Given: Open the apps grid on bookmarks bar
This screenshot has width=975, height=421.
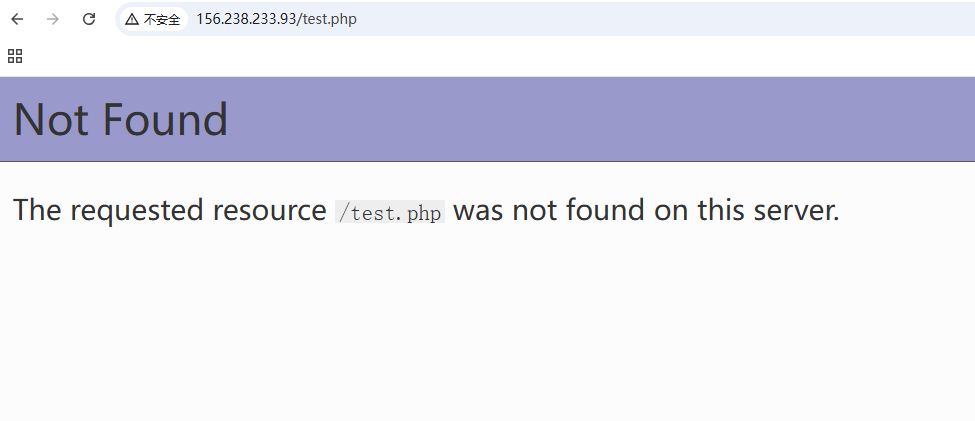Looking at the screenshot, I should pos(15,56).
